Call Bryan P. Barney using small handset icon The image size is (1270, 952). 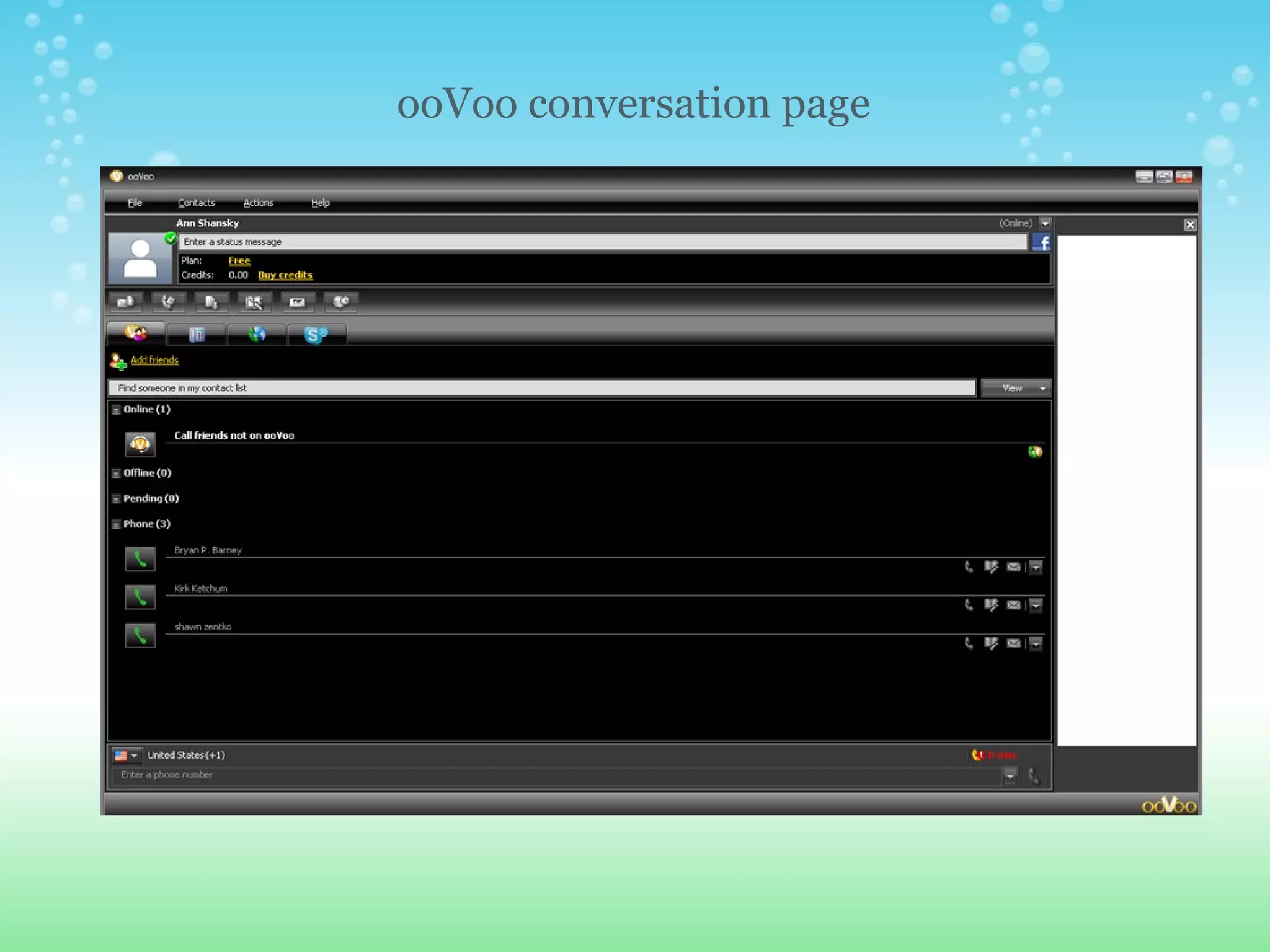click(969, 566)
